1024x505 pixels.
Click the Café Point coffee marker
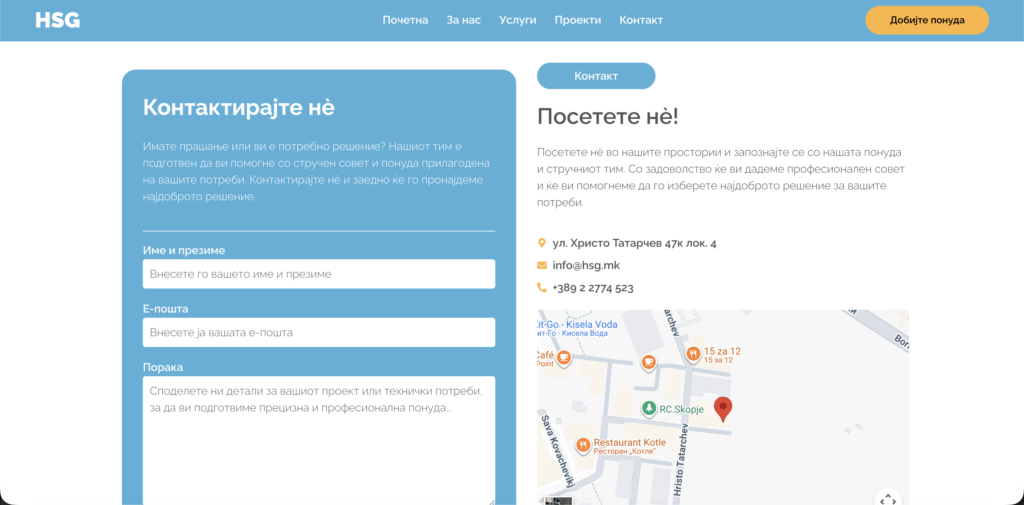564,358
